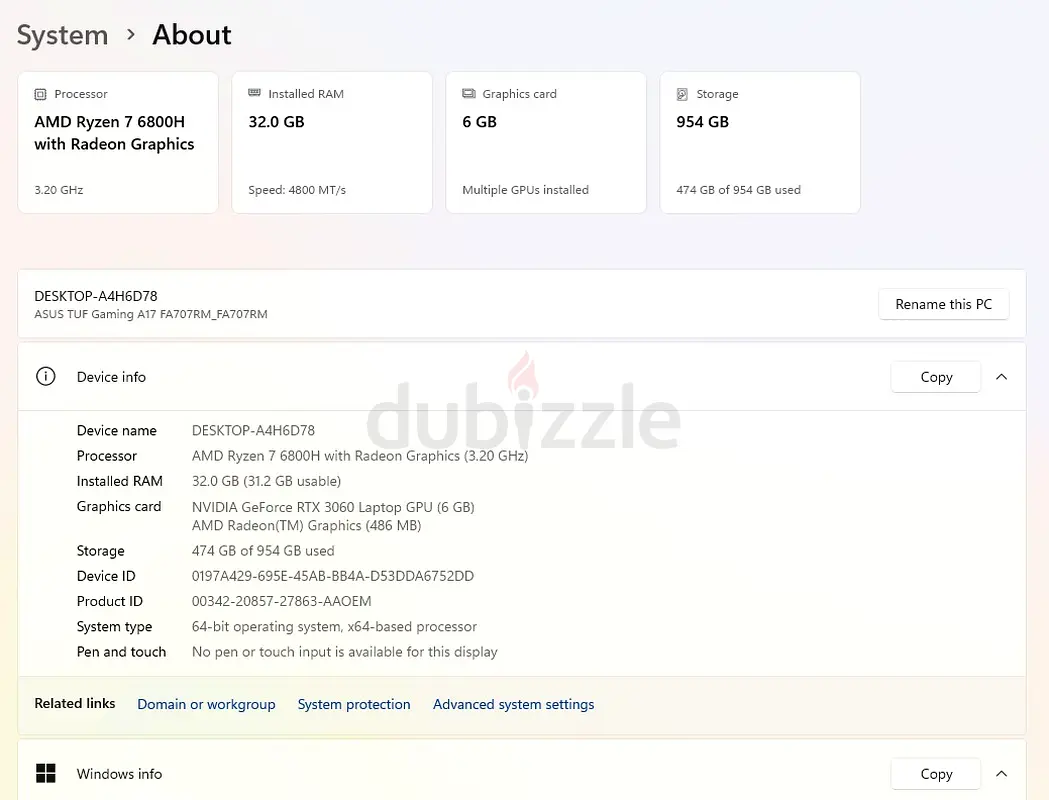This screenshot has width=1049, height=800.
Task: Select the 6 GB graphics card value
Action: pyautogui.click(x=480, y=122)
